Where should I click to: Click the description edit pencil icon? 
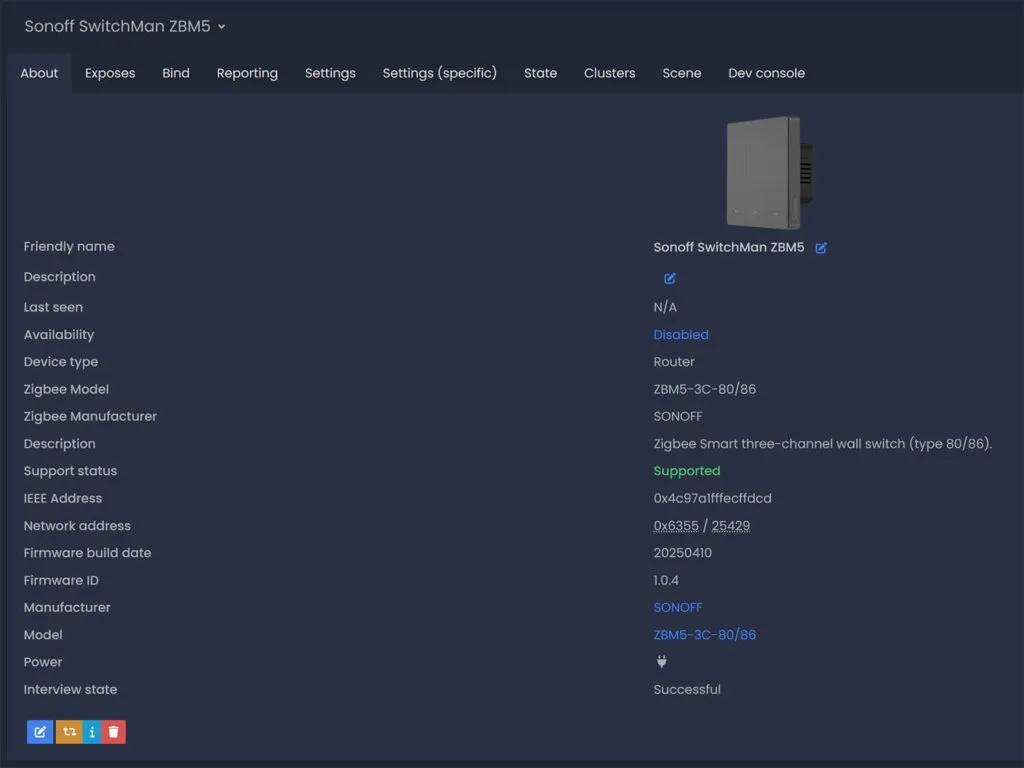(x=670, y=278)
